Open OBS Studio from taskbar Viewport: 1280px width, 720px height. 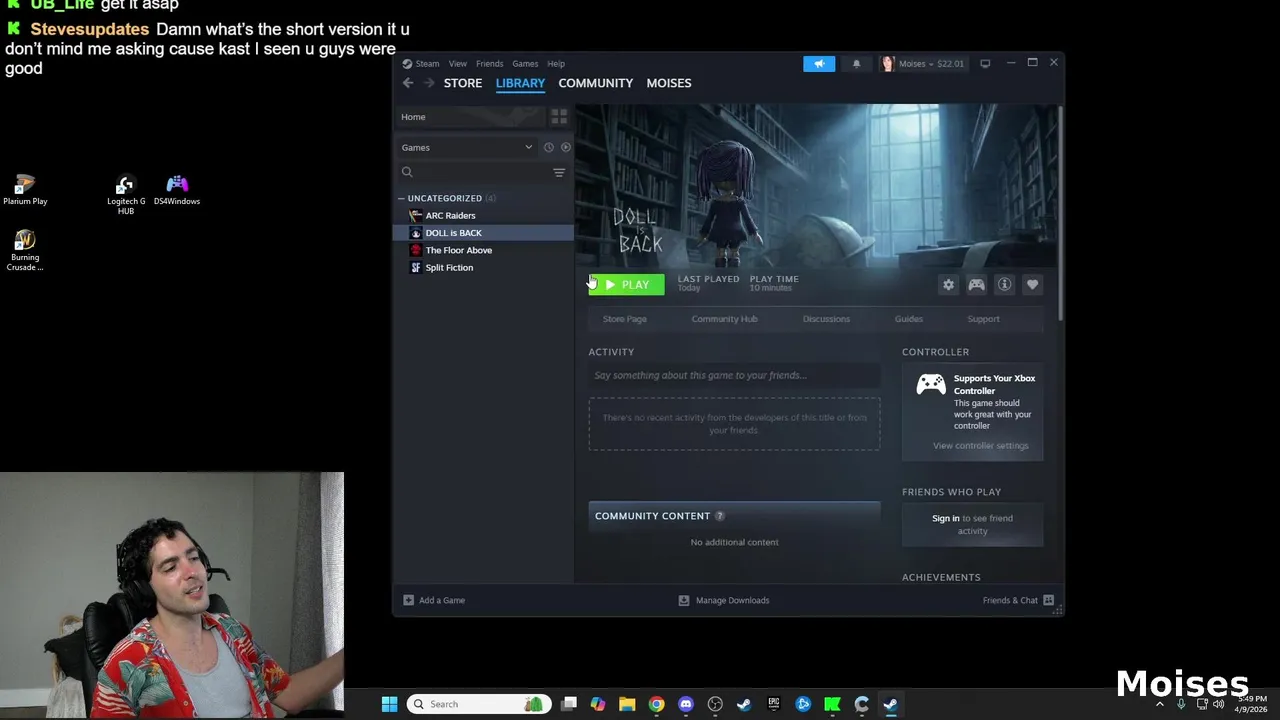pyautogui.click(x=715, y=704)
